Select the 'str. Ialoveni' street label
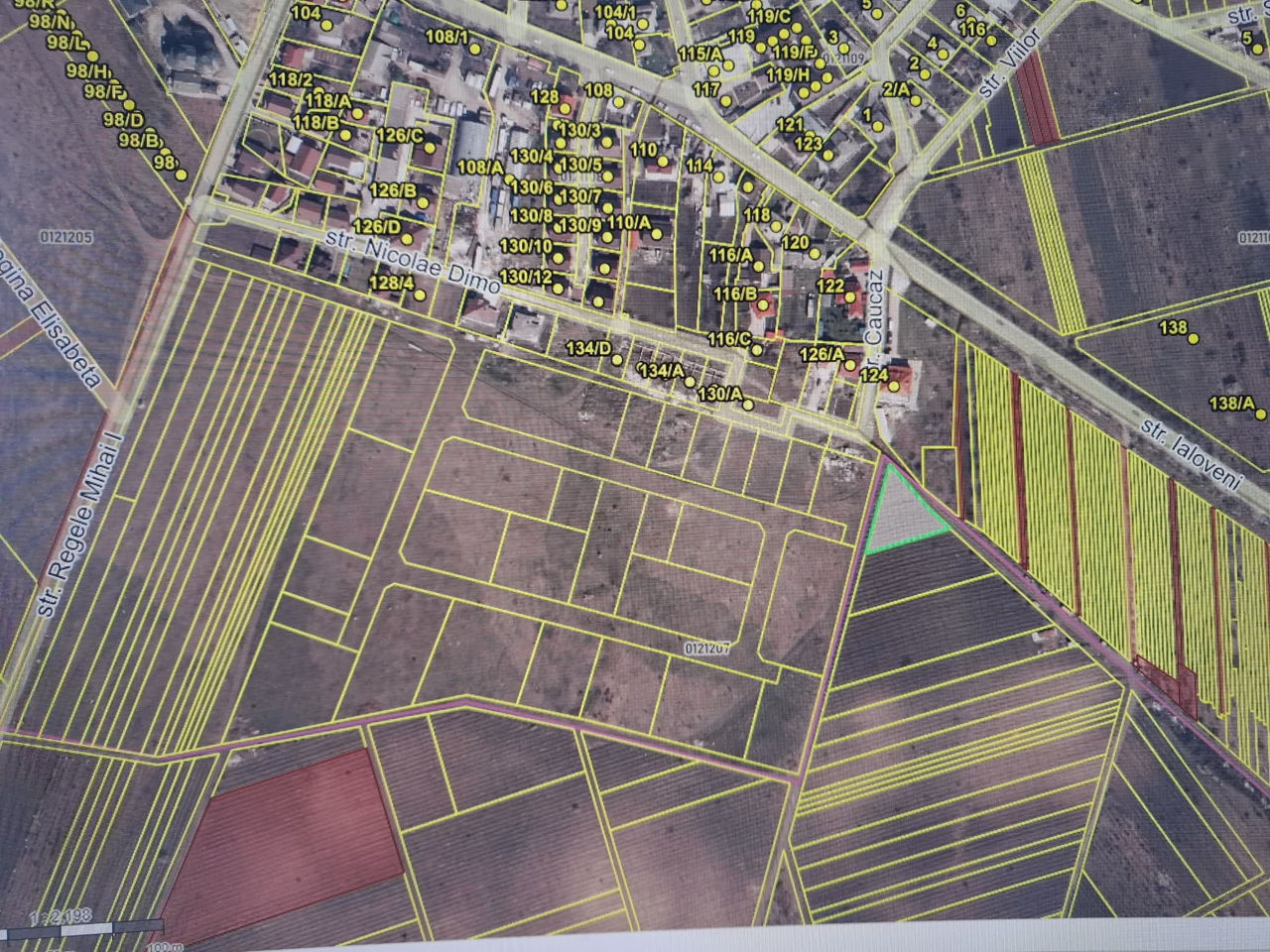Image resolution: width=1270 pixels, height=952 pixels. pos(1194,455)
